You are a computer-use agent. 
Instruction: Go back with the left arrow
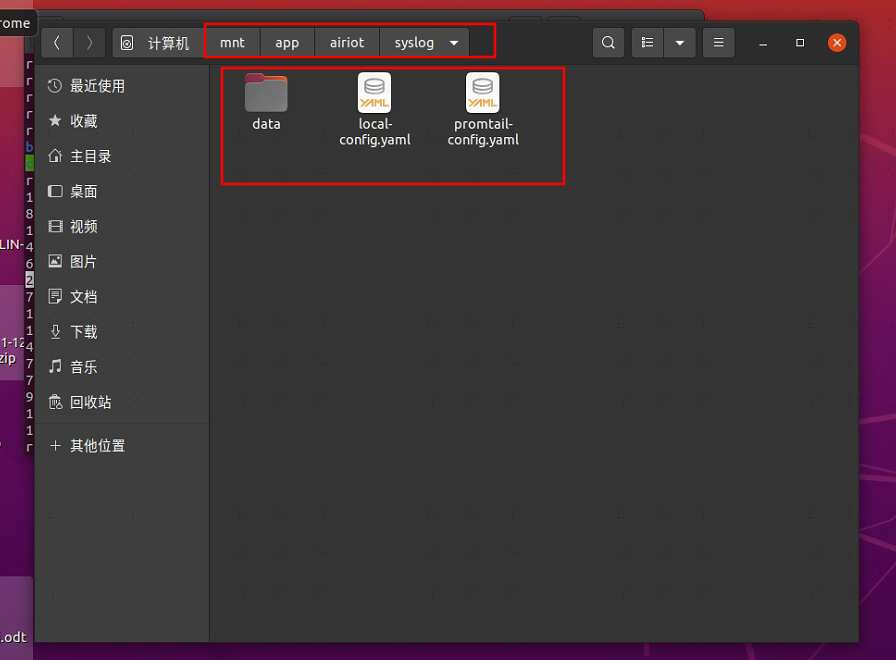pos(57,43)
